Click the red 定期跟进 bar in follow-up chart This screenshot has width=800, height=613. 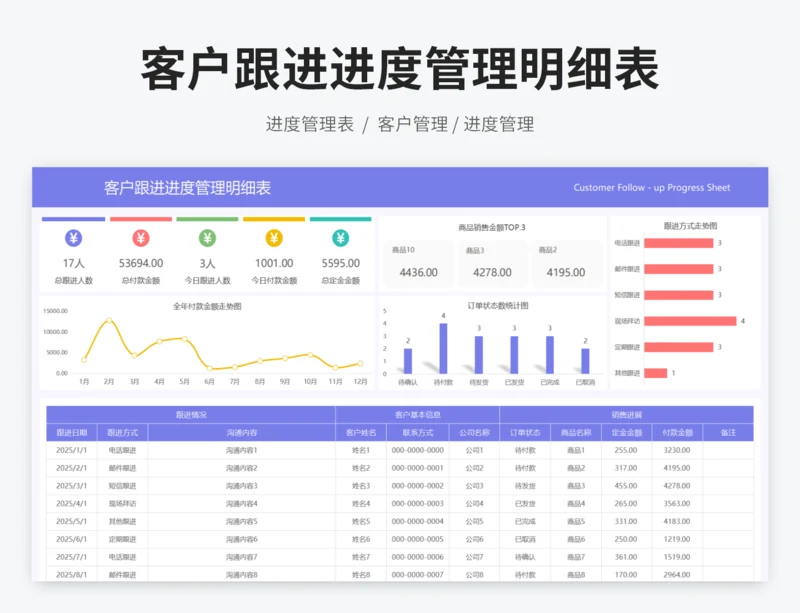pos(679,347)
